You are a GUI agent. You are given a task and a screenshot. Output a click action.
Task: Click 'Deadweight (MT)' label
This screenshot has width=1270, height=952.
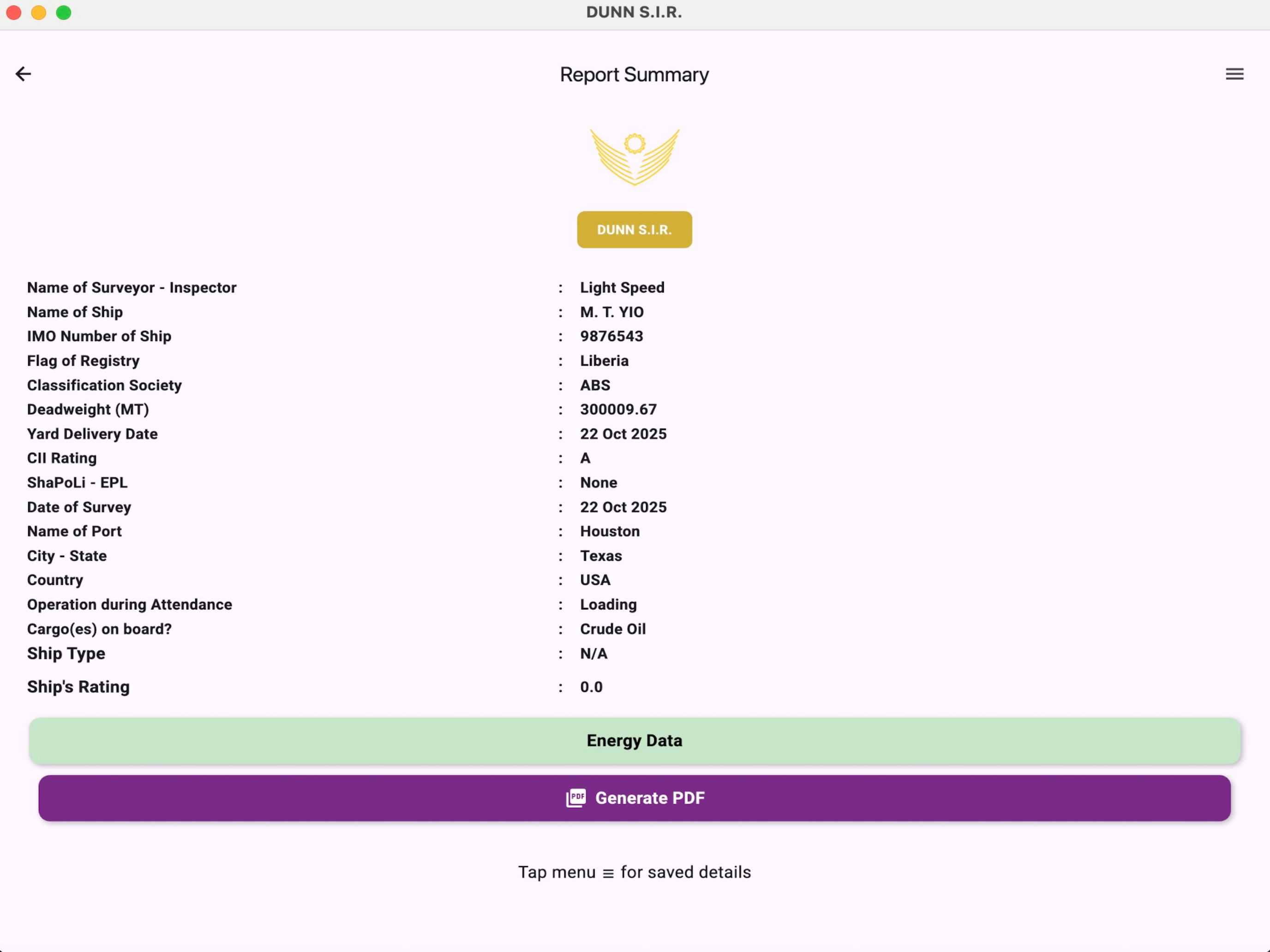(88, 410)
